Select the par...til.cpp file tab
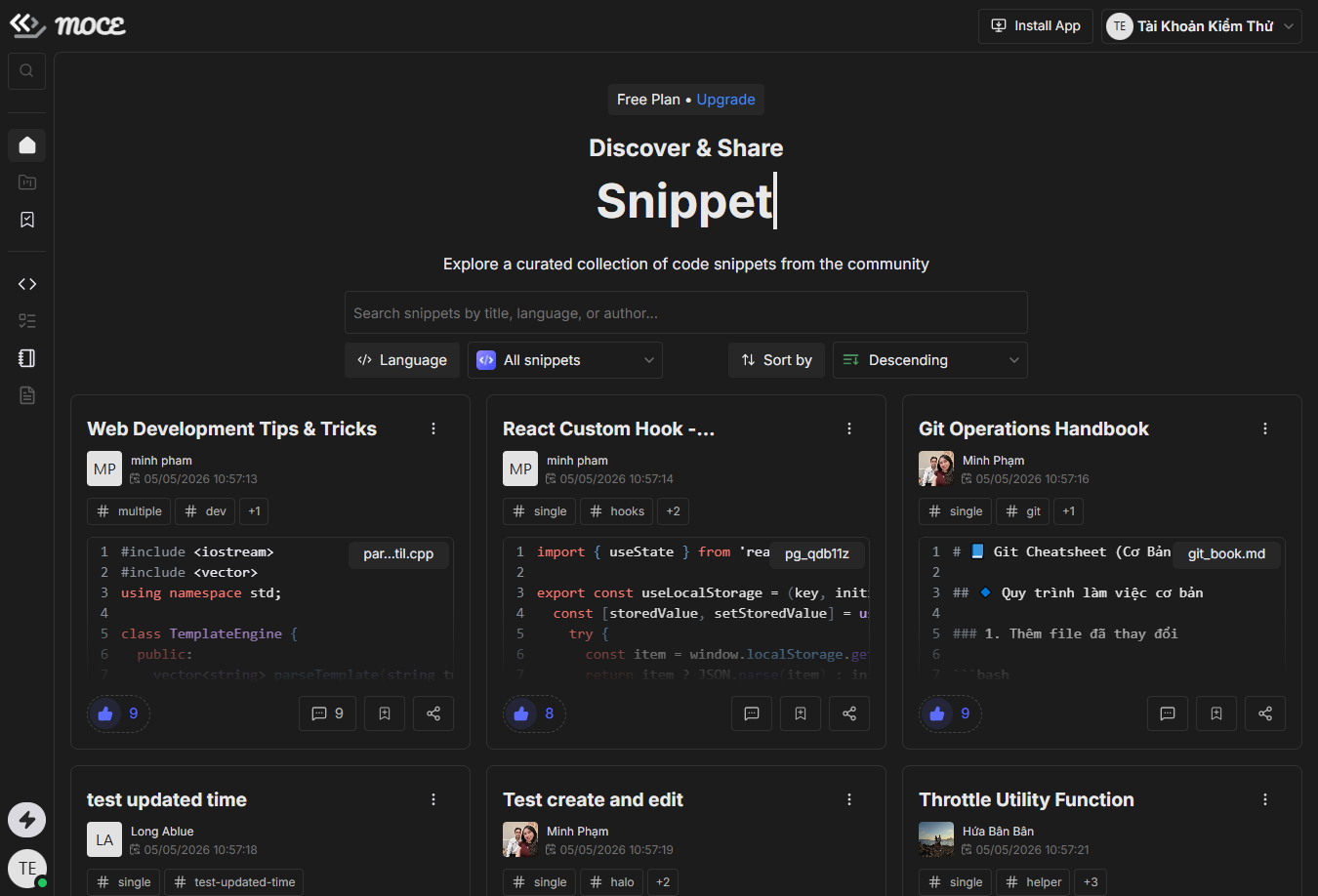Image resolution: width=1318 pixels, height=896 pixels. pyautogui.click(x=398, y=554)
